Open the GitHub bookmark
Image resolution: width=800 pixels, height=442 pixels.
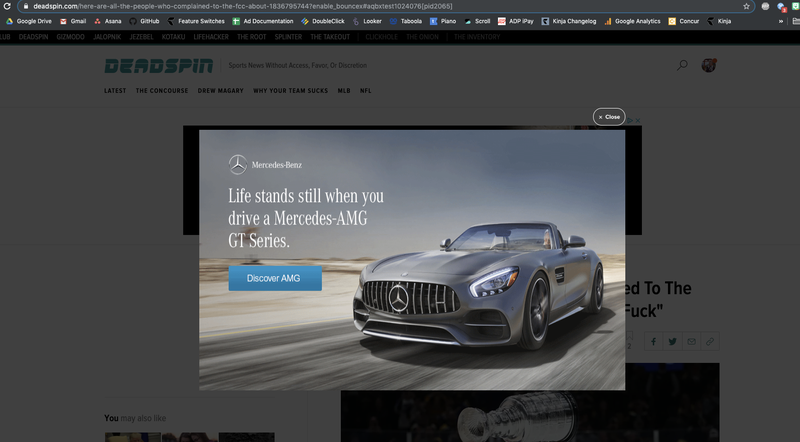(x=144, y=21)
